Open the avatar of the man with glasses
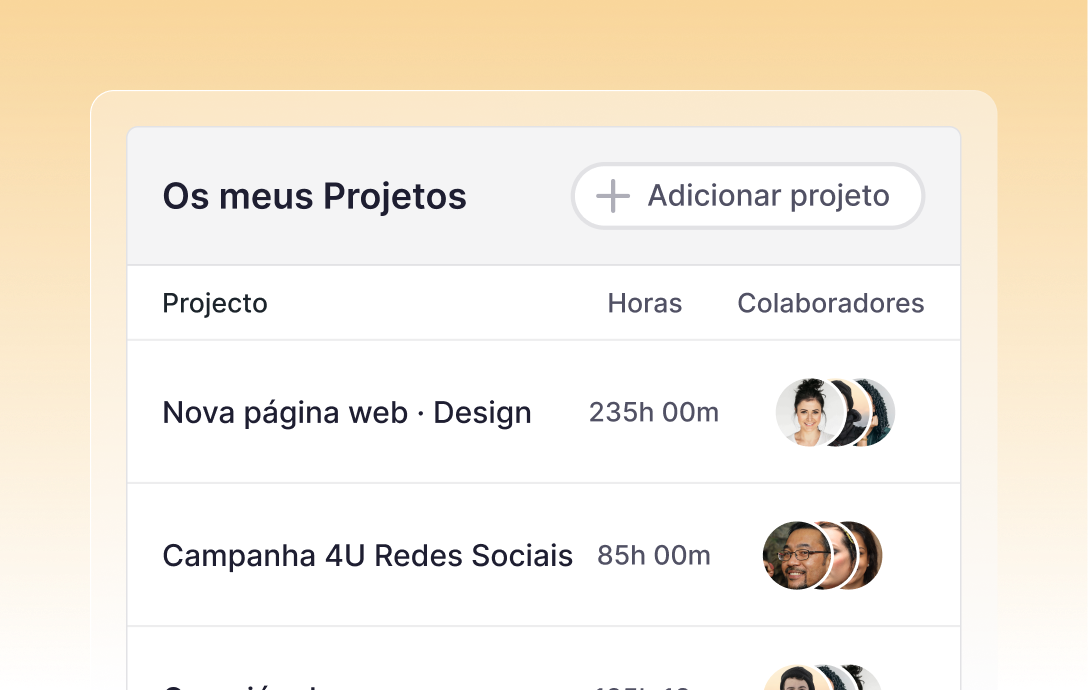Viewport: 1088px width, 690px height. pos(794,555)
